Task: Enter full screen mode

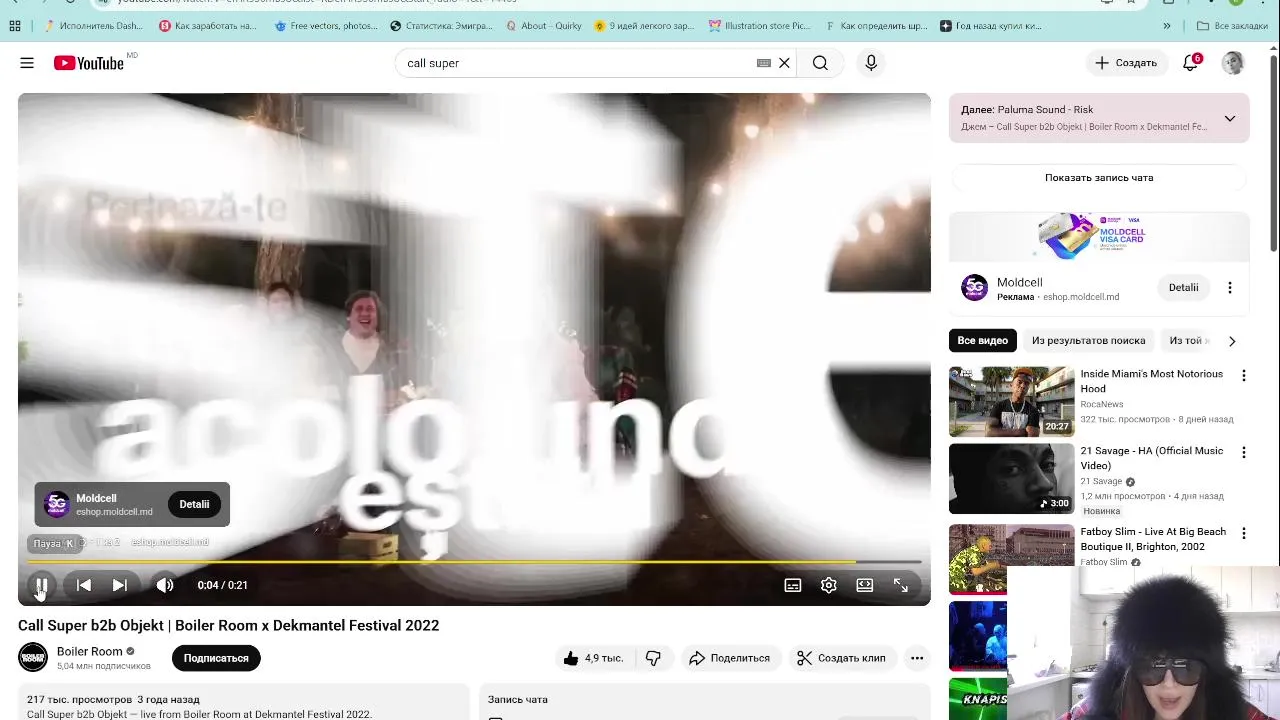Action: click(901, 585)
